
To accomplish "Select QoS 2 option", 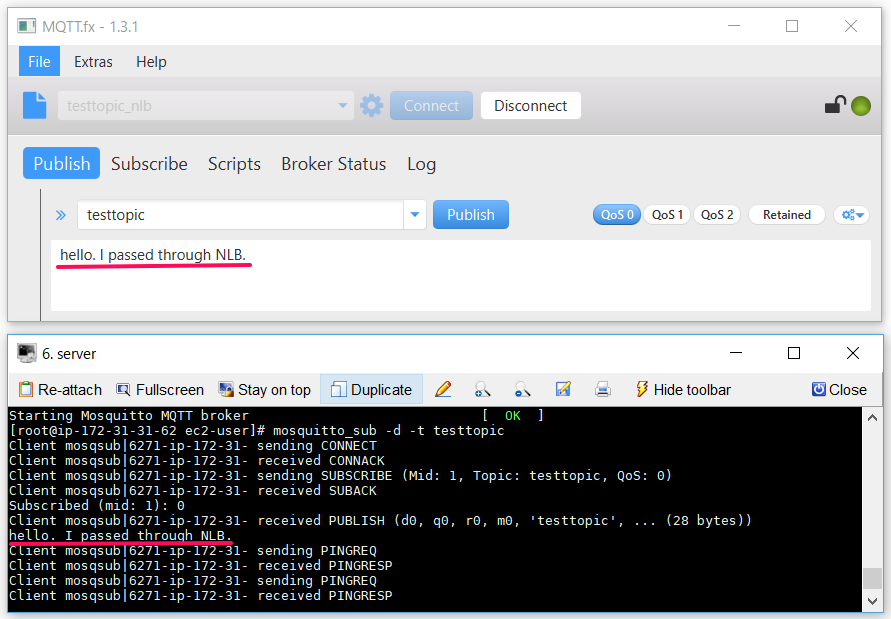I will point(717,215).
